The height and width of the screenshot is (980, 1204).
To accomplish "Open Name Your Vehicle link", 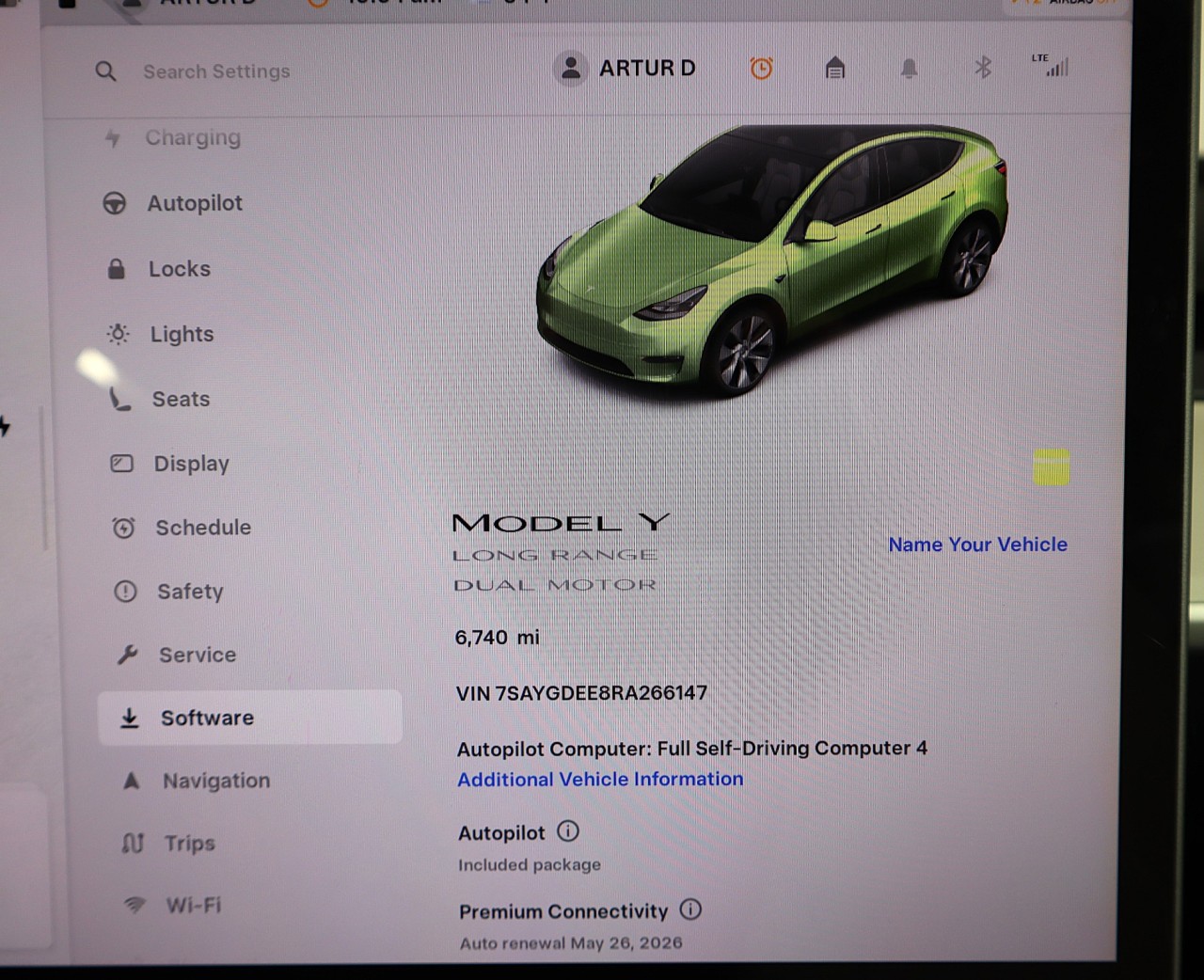I will (x=977, y=545).
